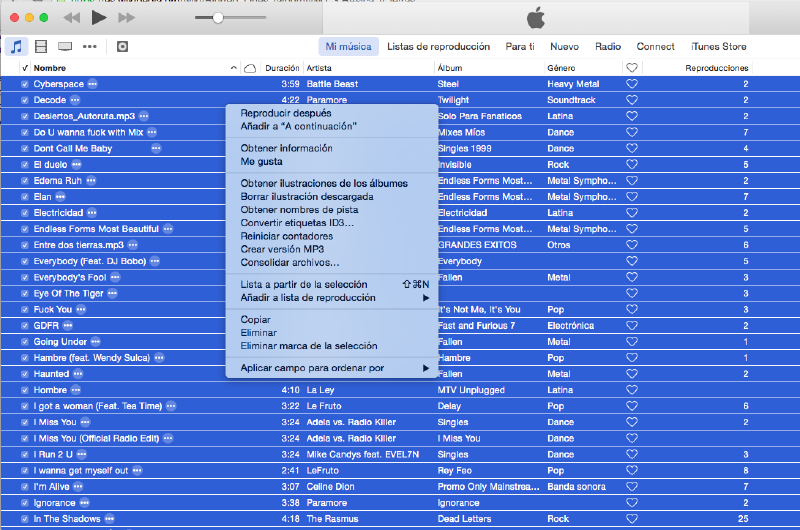Open the 'iTunes Store' tab

[x=718, y=46]
